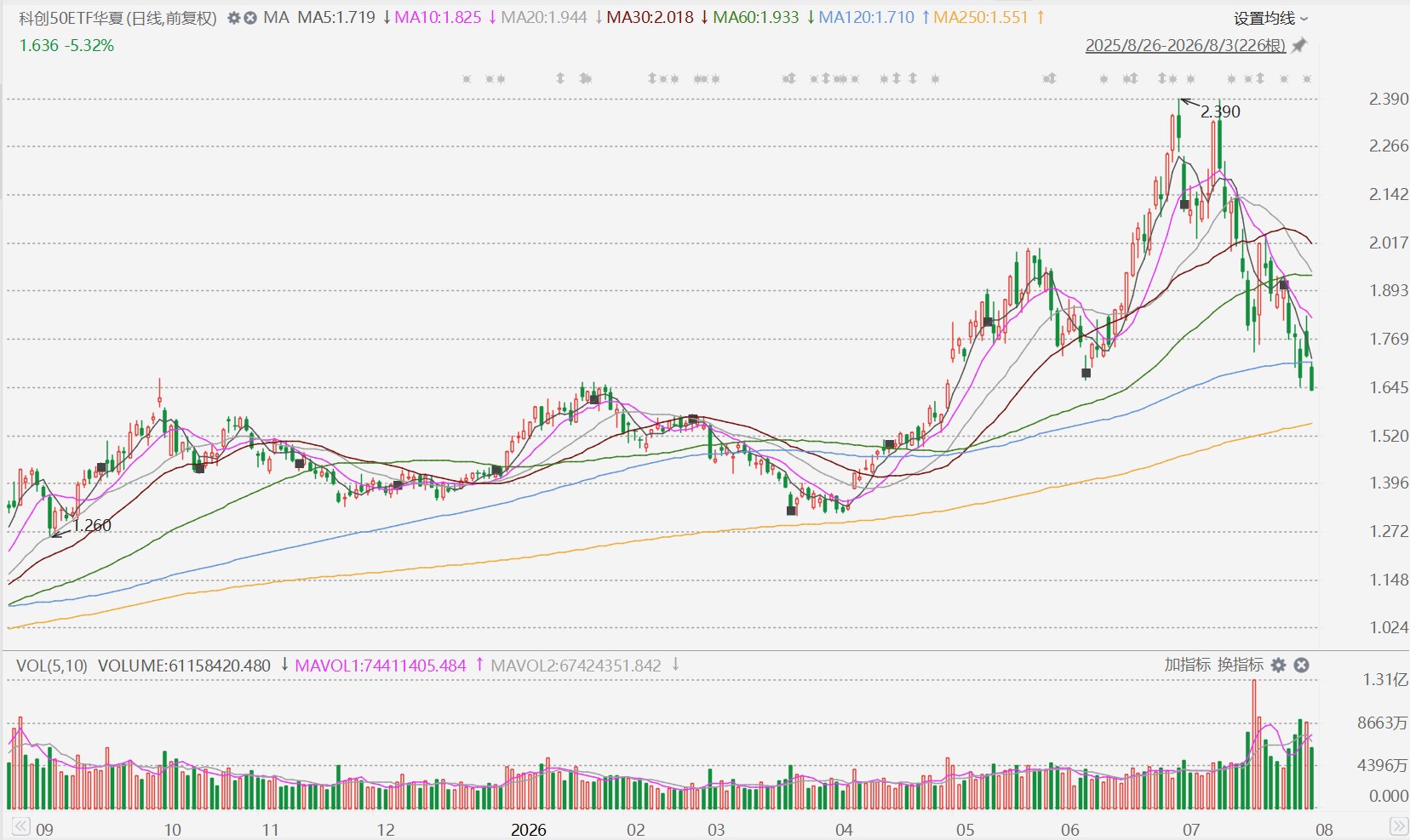Image resolution: width=1410 pixels, height=840 pixels.
Task: Select the MA30:2.018 legend label
Action: pyautogui.click(x=650, y=18)
